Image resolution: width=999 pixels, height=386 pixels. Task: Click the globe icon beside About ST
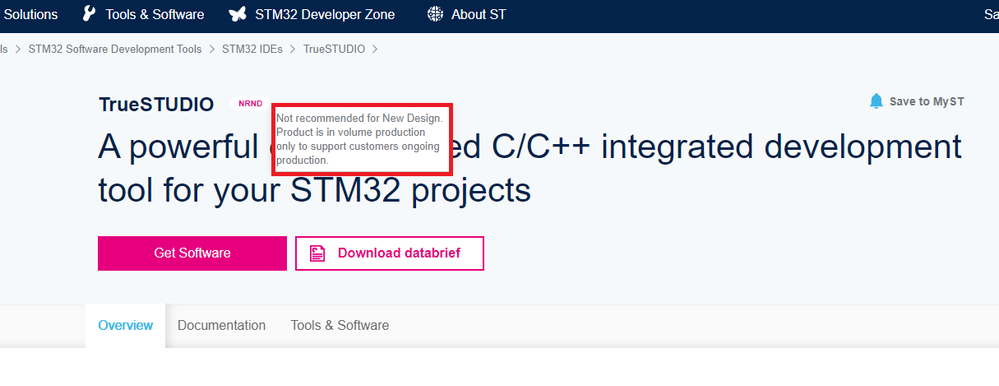click(x=435, y=14)
